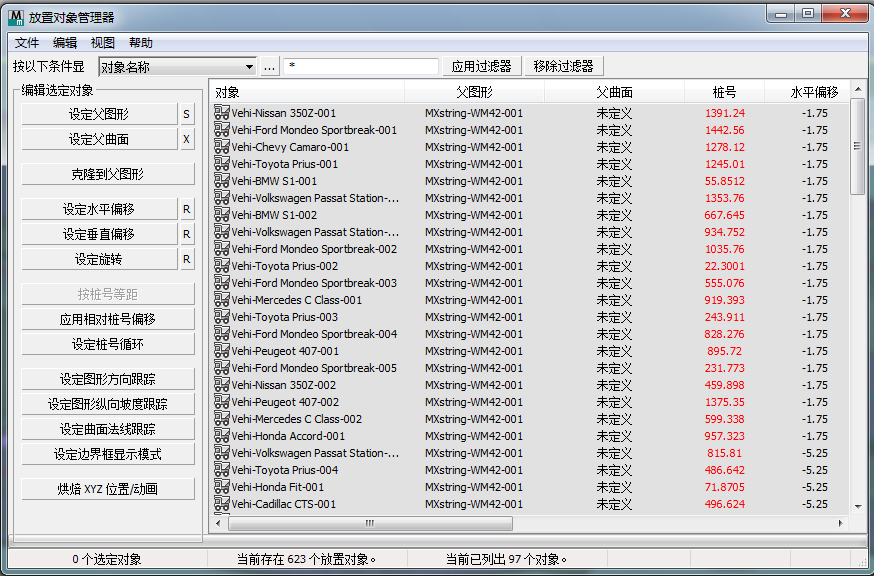This screenshot has width=874, height=576.
Task: Click the X button beside 设定父曲面
Action: tap(187, 139)
